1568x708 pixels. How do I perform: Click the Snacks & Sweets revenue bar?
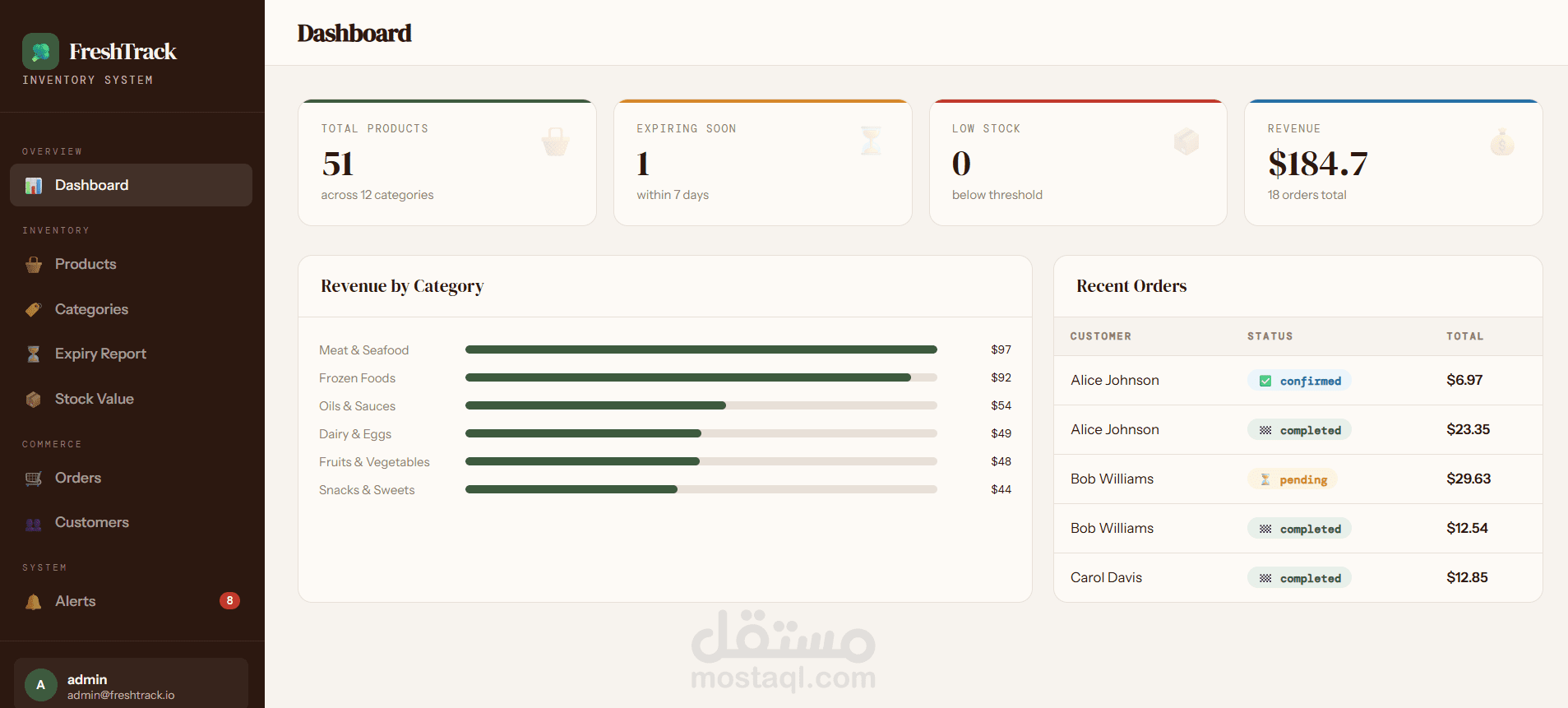(x=701, y=489)
